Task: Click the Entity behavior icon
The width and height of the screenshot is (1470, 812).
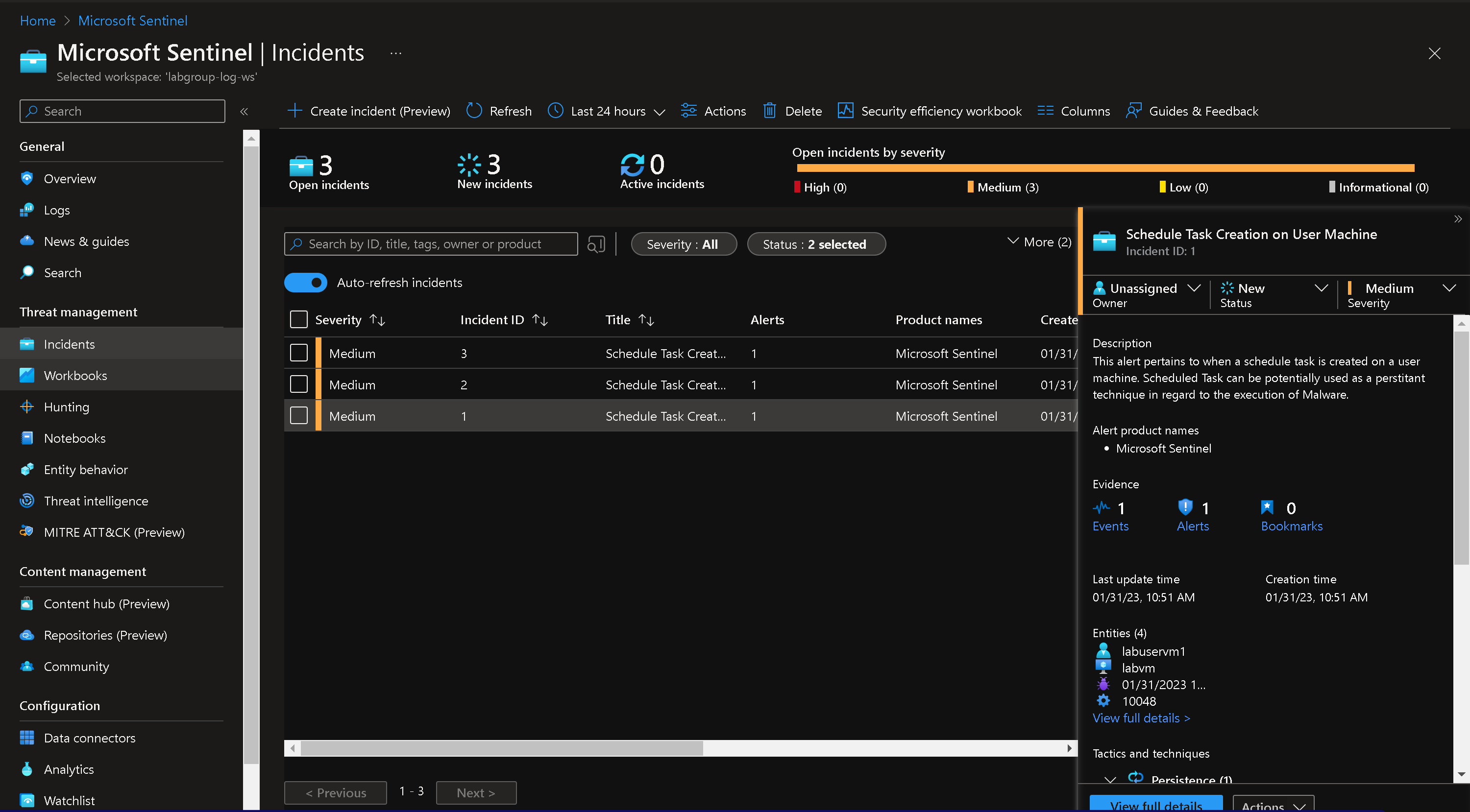Action: (26, 468)
